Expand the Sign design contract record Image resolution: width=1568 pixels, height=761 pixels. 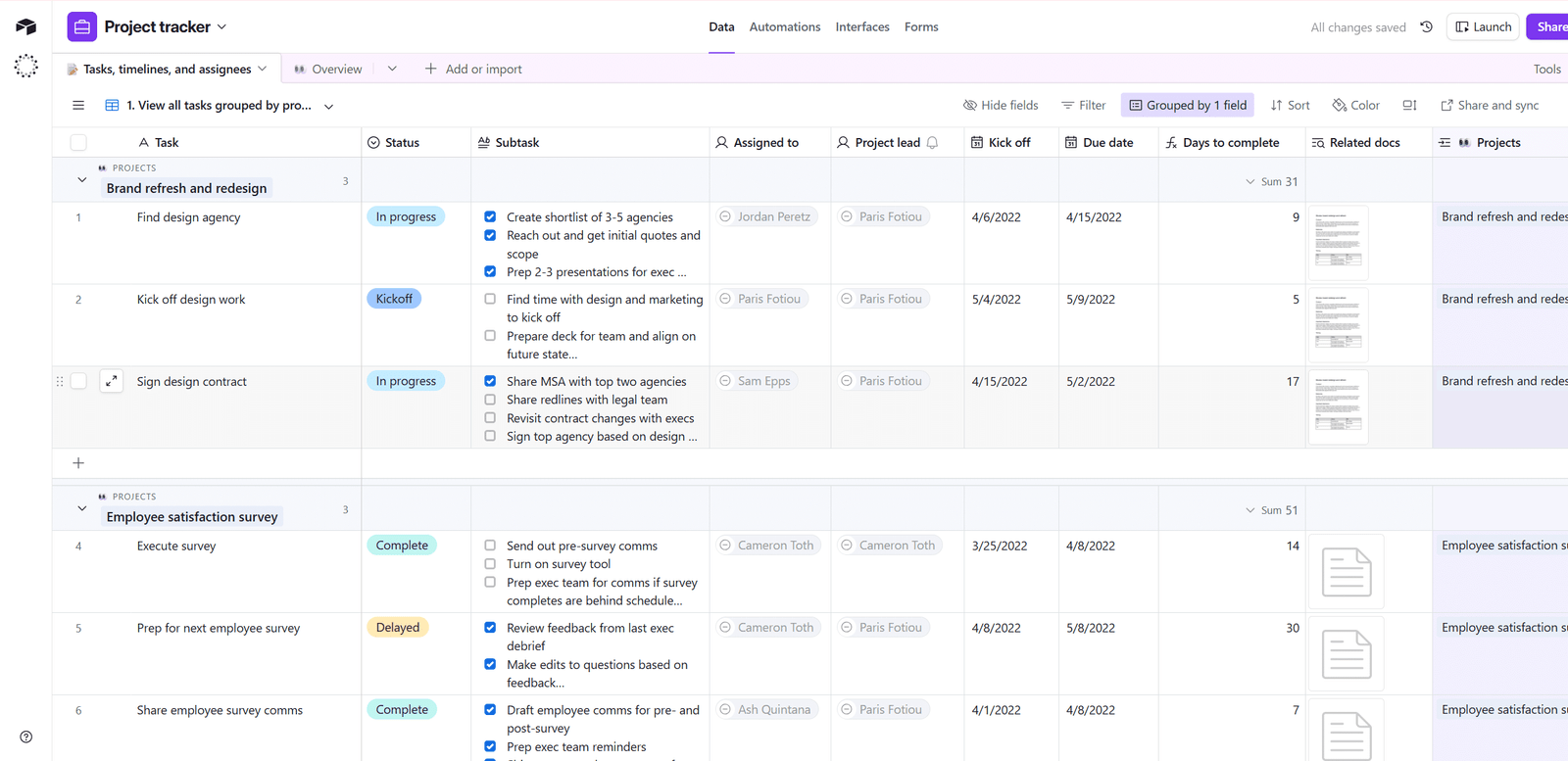point(112,381)
